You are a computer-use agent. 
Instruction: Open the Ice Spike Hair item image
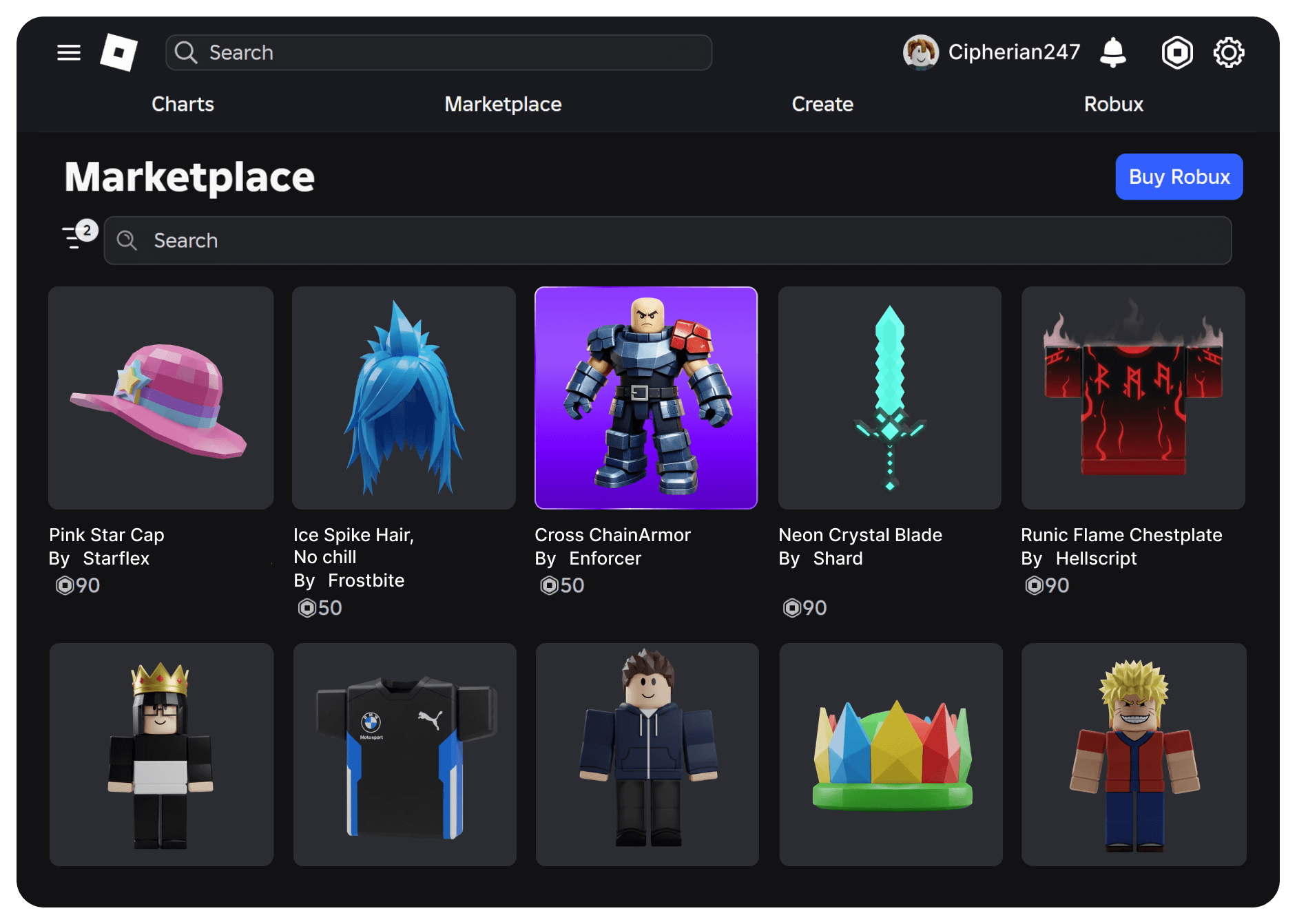point(404,398)
